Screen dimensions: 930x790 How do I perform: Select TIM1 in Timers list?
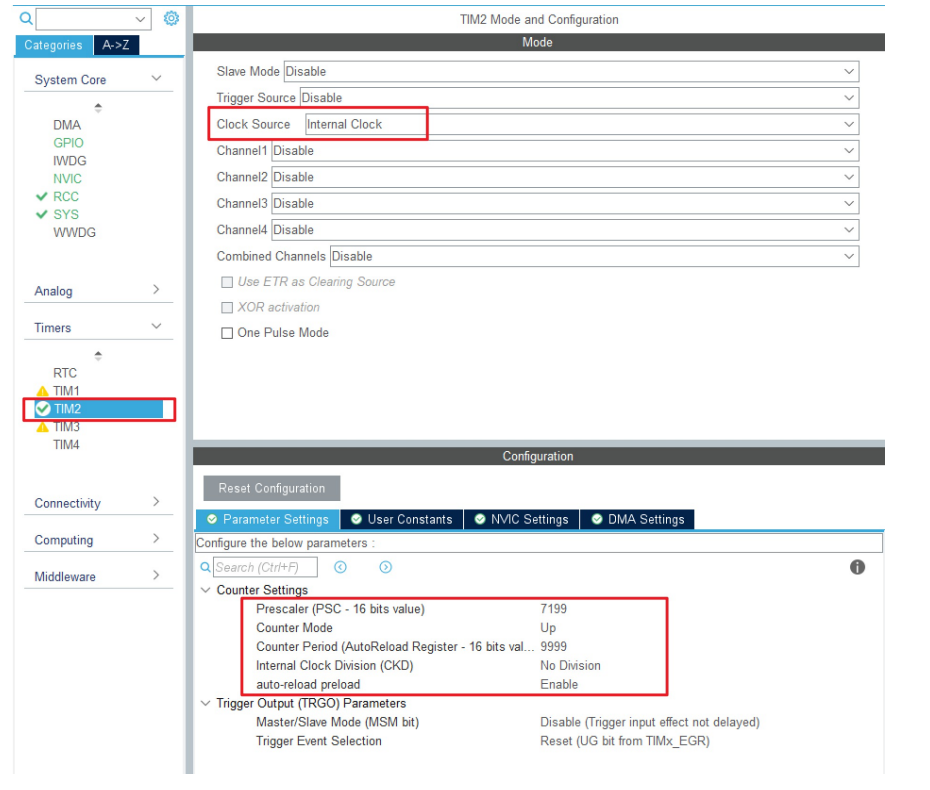coord(66,391)
